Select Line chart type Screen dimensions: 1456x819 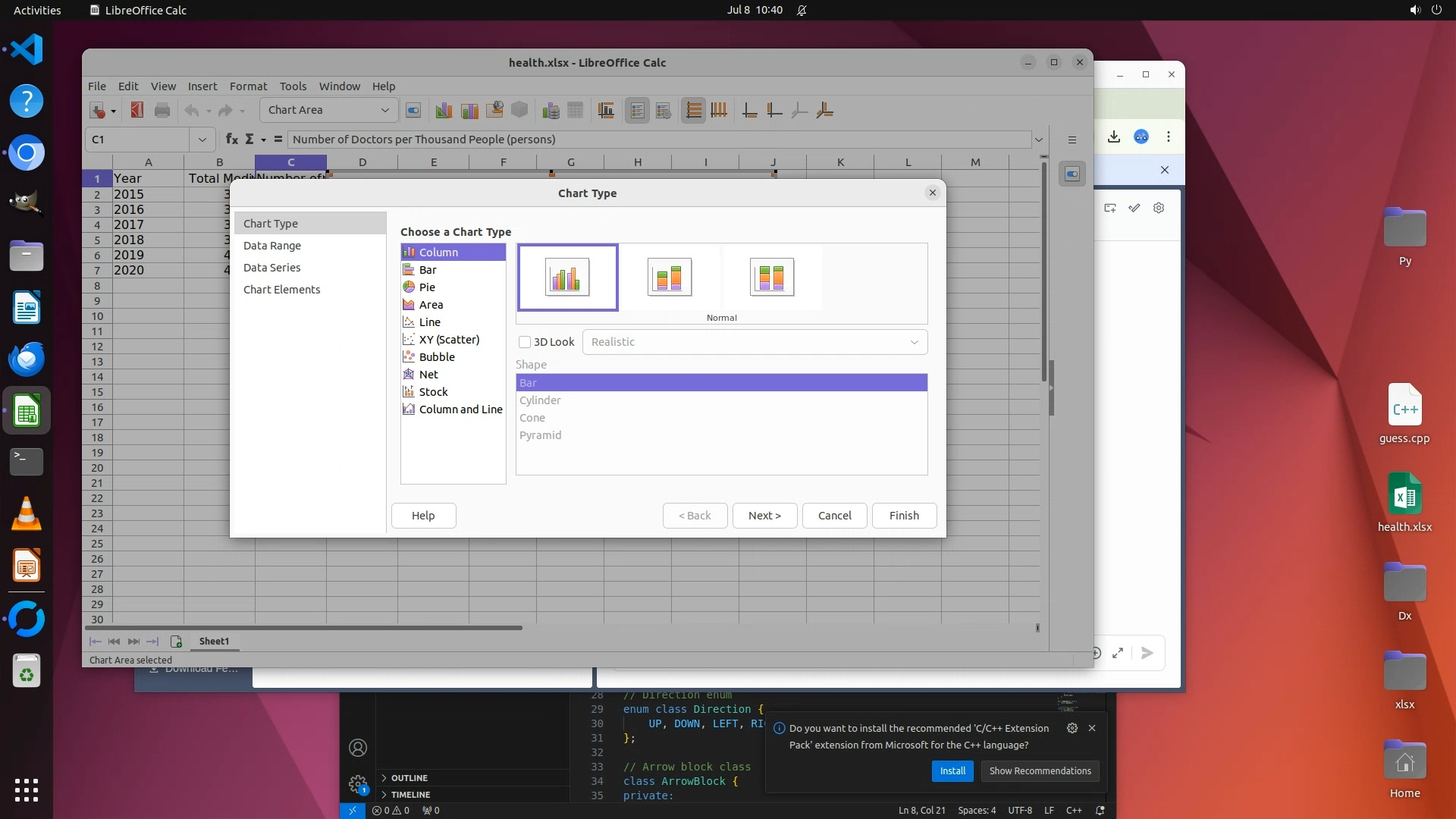[x=429, y=322]
